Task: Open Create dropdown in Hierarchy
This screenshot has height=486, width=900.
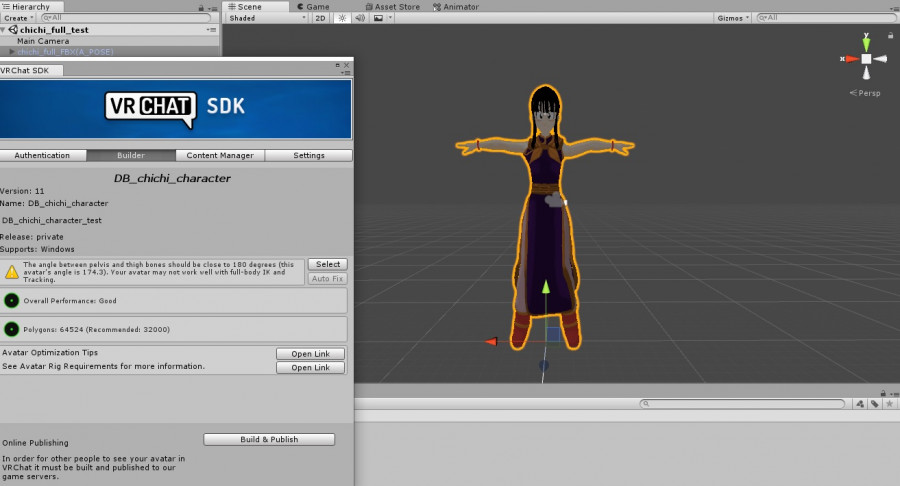Action: [19, 18]
